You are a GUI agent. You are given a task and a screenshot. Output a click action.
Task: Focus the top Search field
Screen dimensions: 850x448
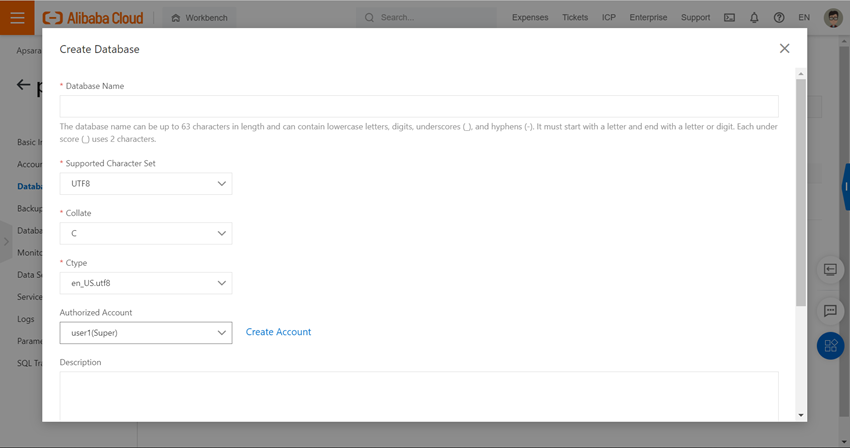point(426,17)
